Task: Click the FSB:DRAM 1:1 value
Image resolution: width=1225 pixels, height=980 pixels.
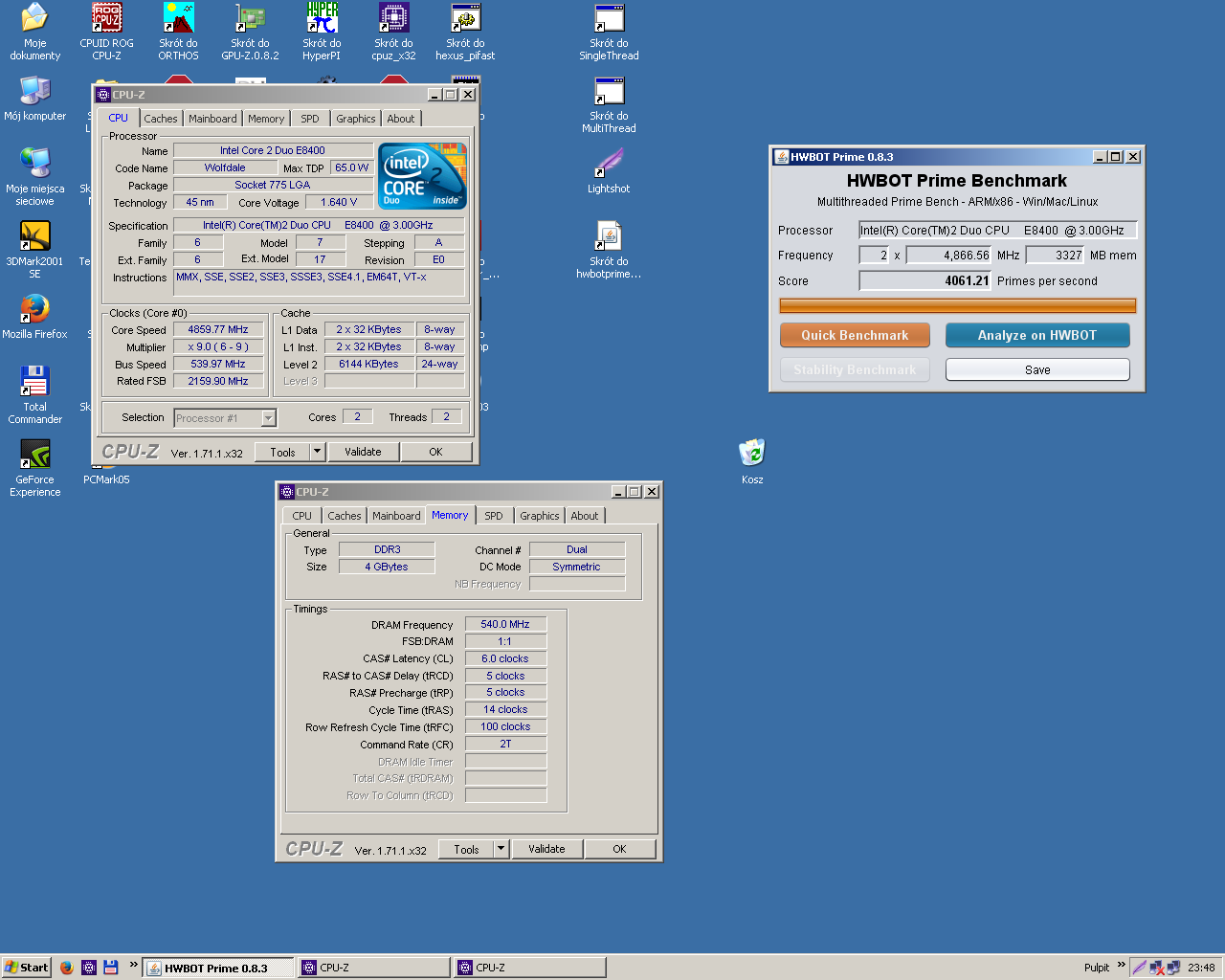Action: pyautogui.click(x=505, y=641)
